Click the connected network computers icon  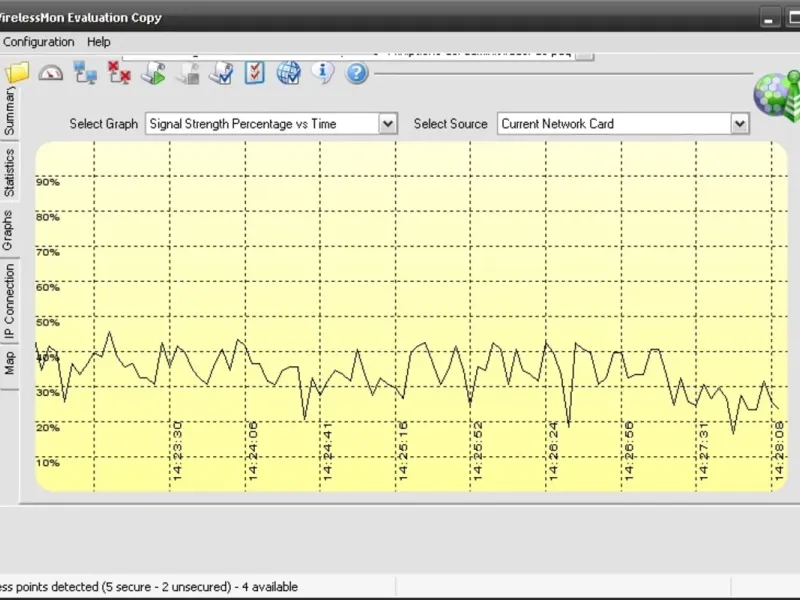pyautogui.click(x=84, y=73)
